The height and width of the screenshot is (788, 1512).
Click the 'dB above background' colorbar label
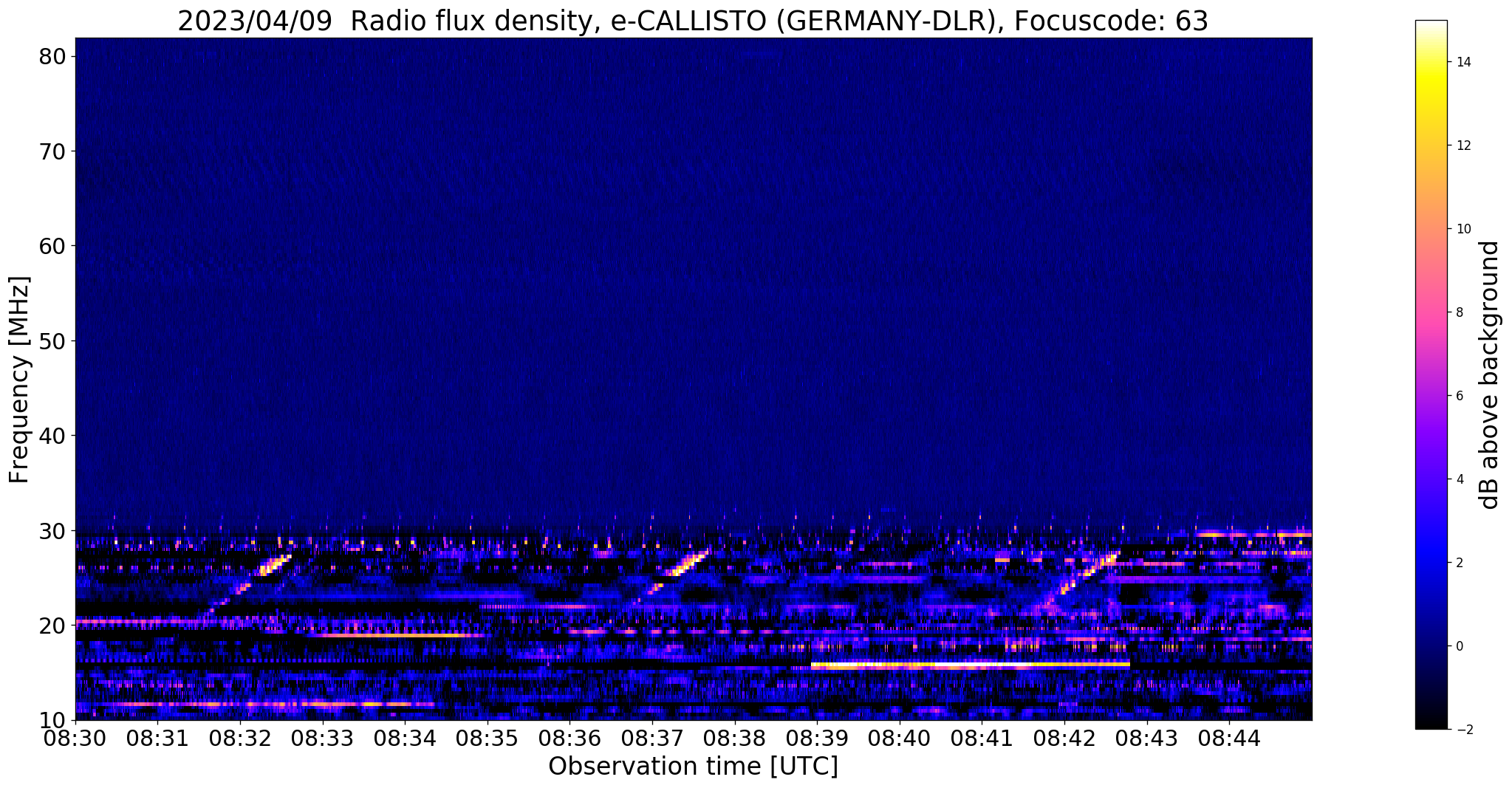coord(1490,374)
